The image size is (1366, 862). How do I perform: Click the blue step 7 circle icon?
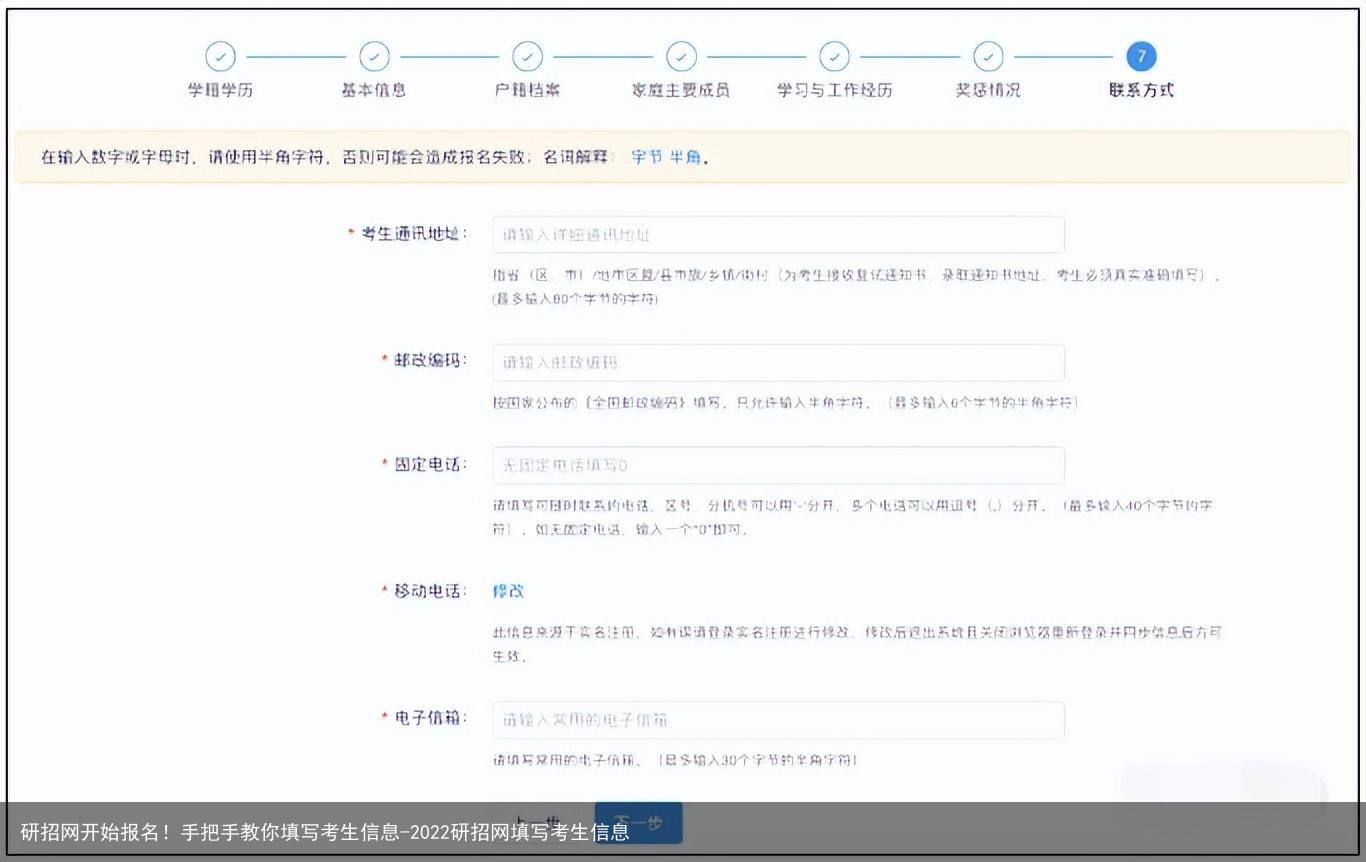[x=1141, y=56]
